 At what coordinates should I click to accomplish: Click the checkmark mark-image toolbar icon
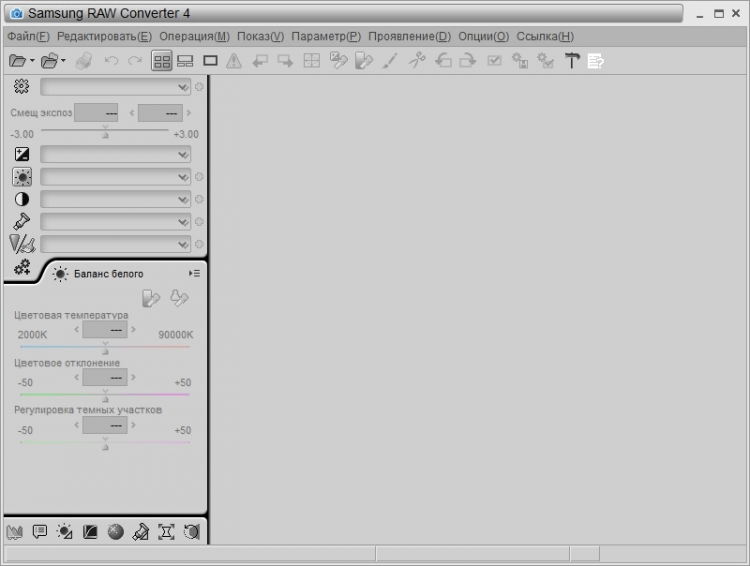[x=495, y=61]
